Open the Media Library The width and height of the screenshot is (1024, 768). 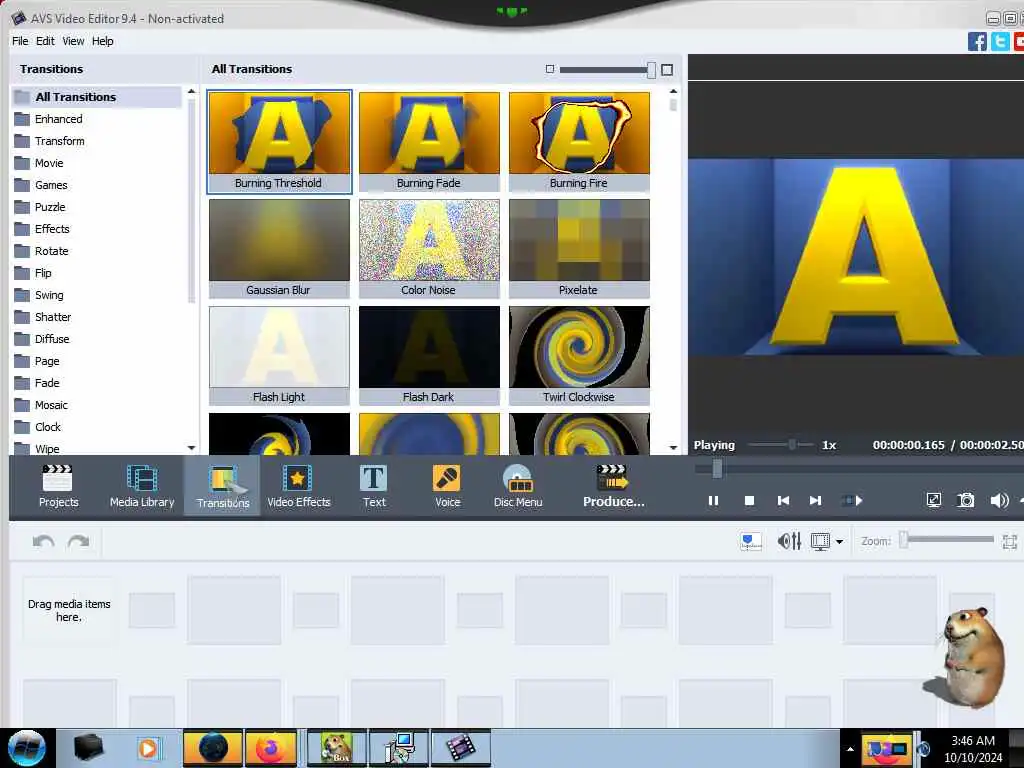point(142,486)
